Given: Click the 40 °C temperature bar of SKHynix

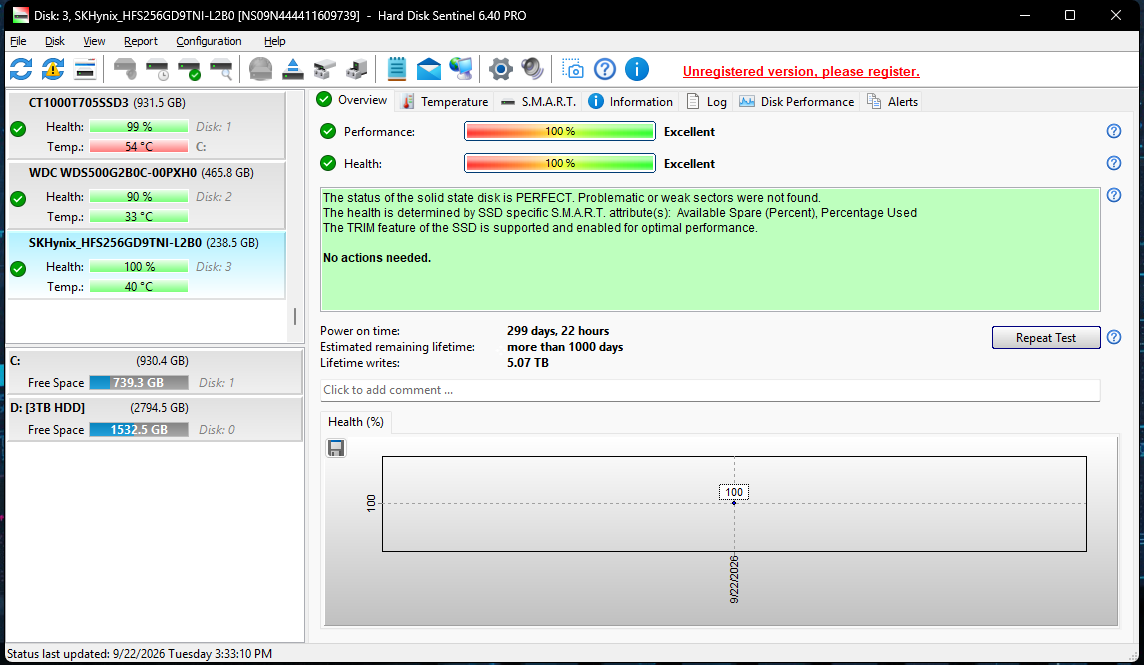Looking at the screenshot, I should (139, 287).
